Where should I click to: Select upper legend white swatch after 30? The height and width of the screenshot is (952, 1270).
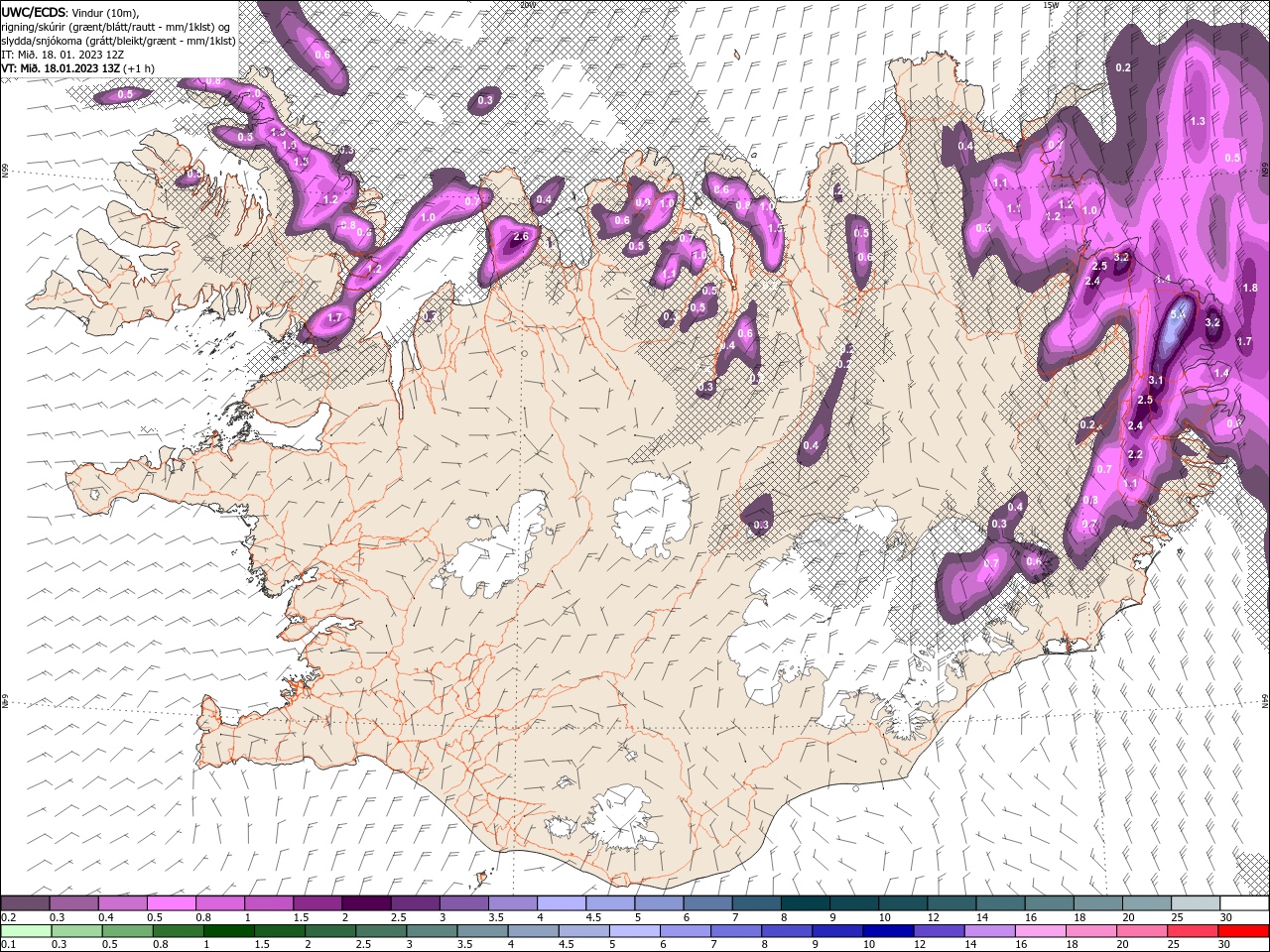[x=1244, y=902]
